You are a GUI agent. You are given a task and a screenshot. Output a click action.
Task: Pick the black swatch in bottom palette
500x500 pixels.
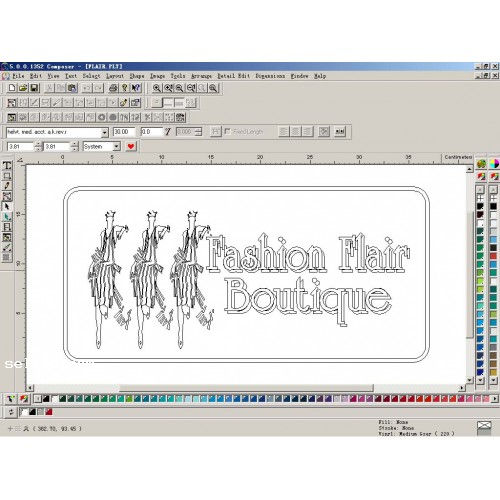point(46,399)
